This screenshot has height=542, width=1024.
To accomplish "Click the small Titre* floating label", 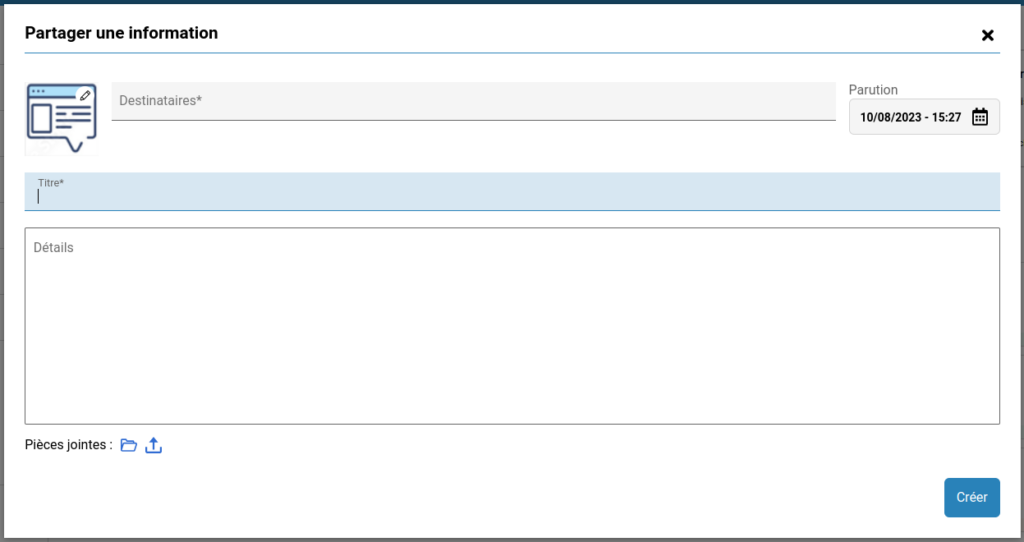I will point(51,183).
